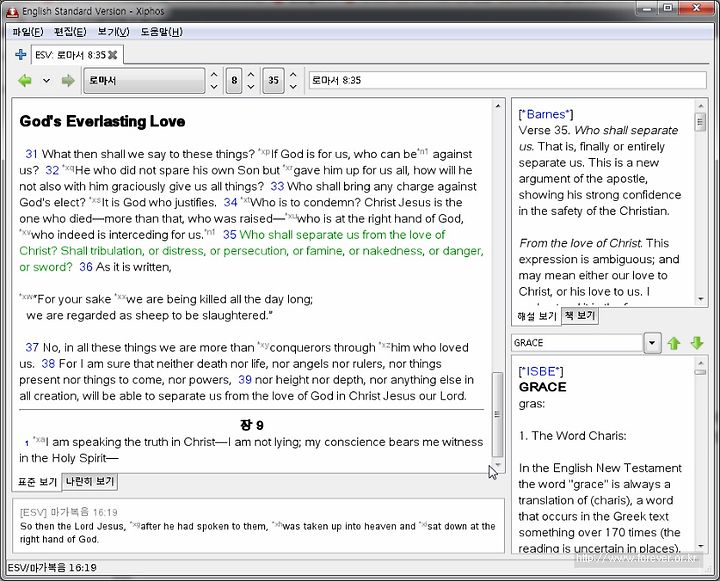Switch to 책 보기 tab

[x=580, y=315]
